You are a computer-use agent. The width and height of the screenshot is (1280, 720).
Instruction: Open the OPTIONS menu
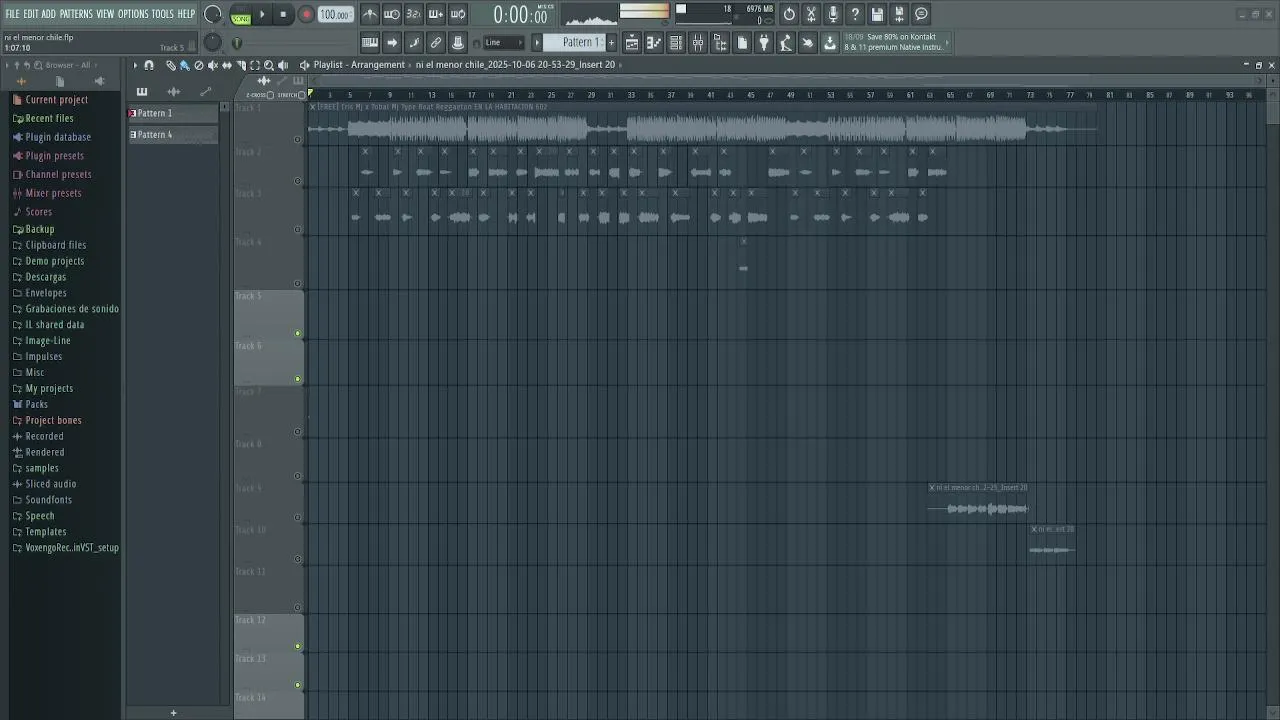point(133,14)
